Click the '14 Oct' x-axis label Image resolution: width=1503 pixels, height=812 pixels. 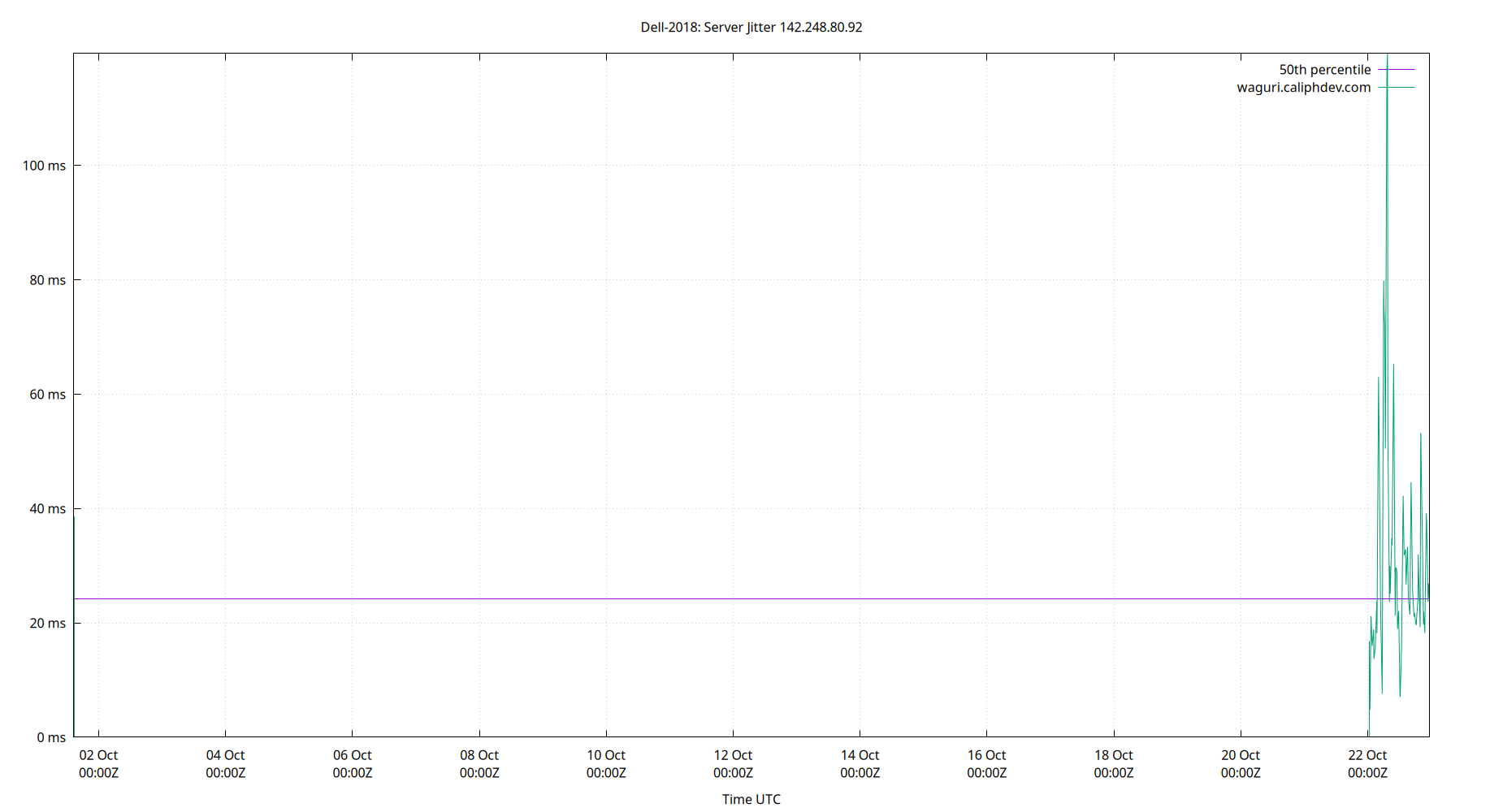[860, 755]
